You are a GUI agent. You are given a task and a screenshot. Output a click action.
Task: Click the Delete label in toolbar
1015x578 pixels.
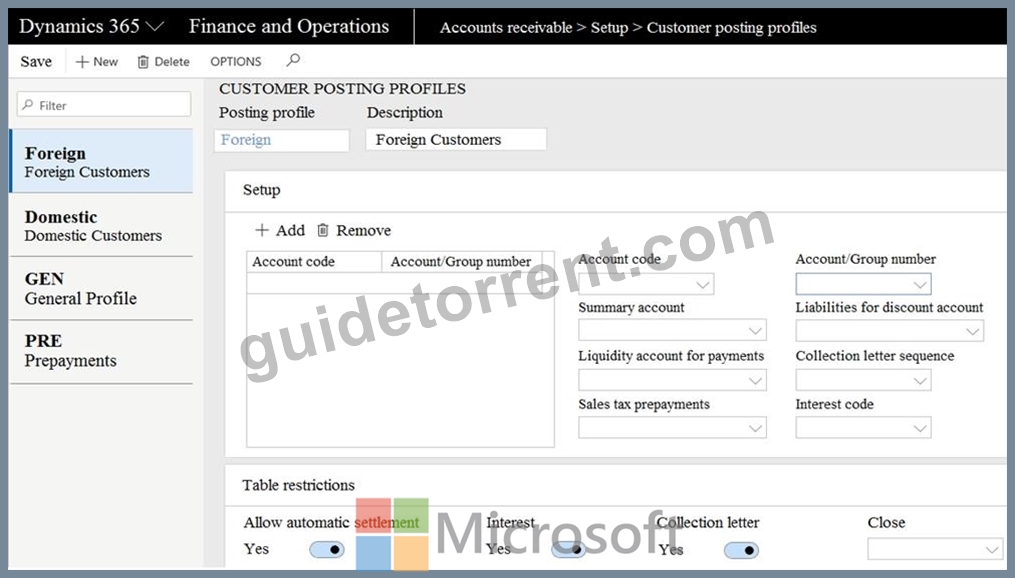(172, 61)
